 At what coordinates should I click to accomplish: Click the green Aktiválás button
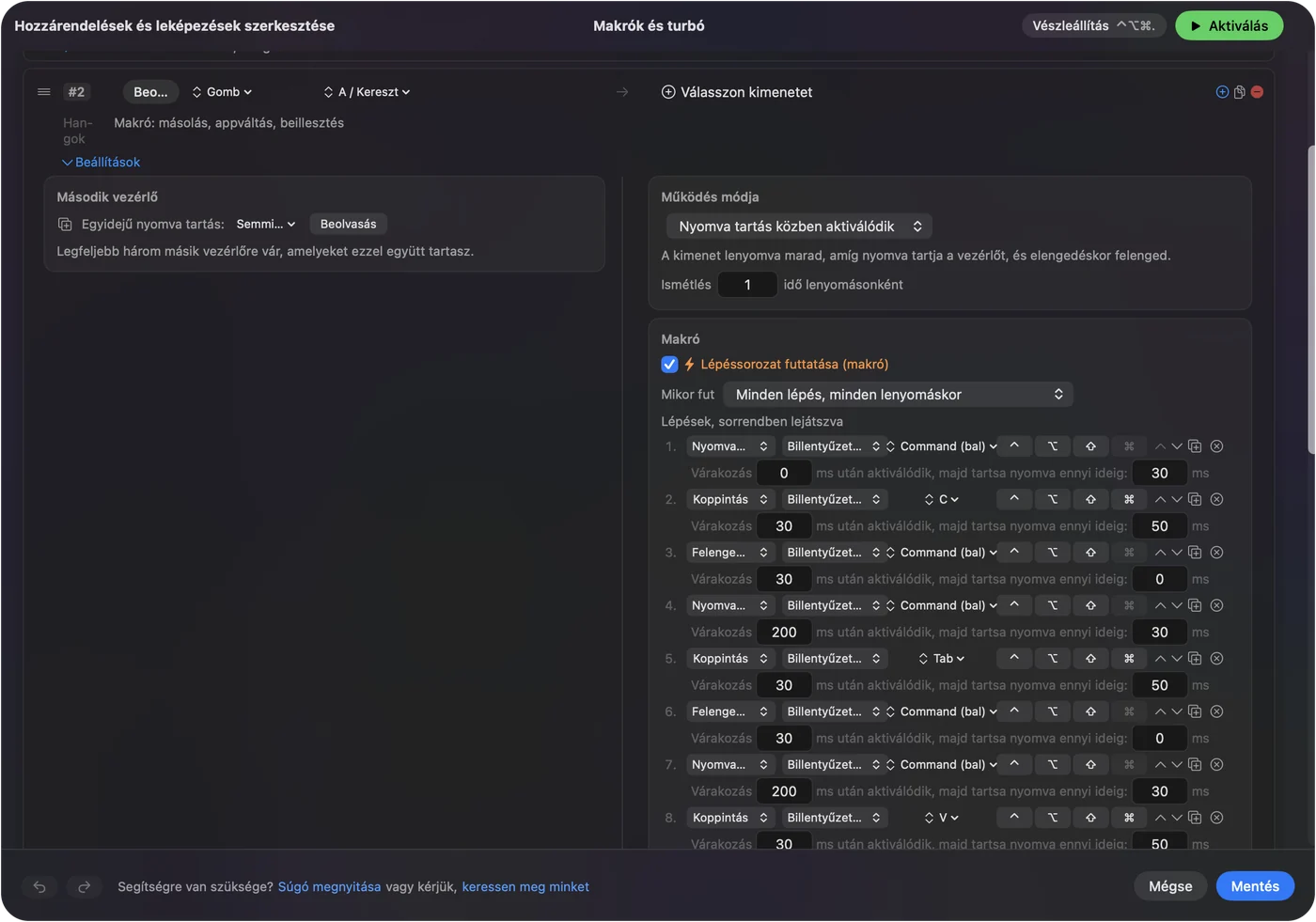(1229, 26)
